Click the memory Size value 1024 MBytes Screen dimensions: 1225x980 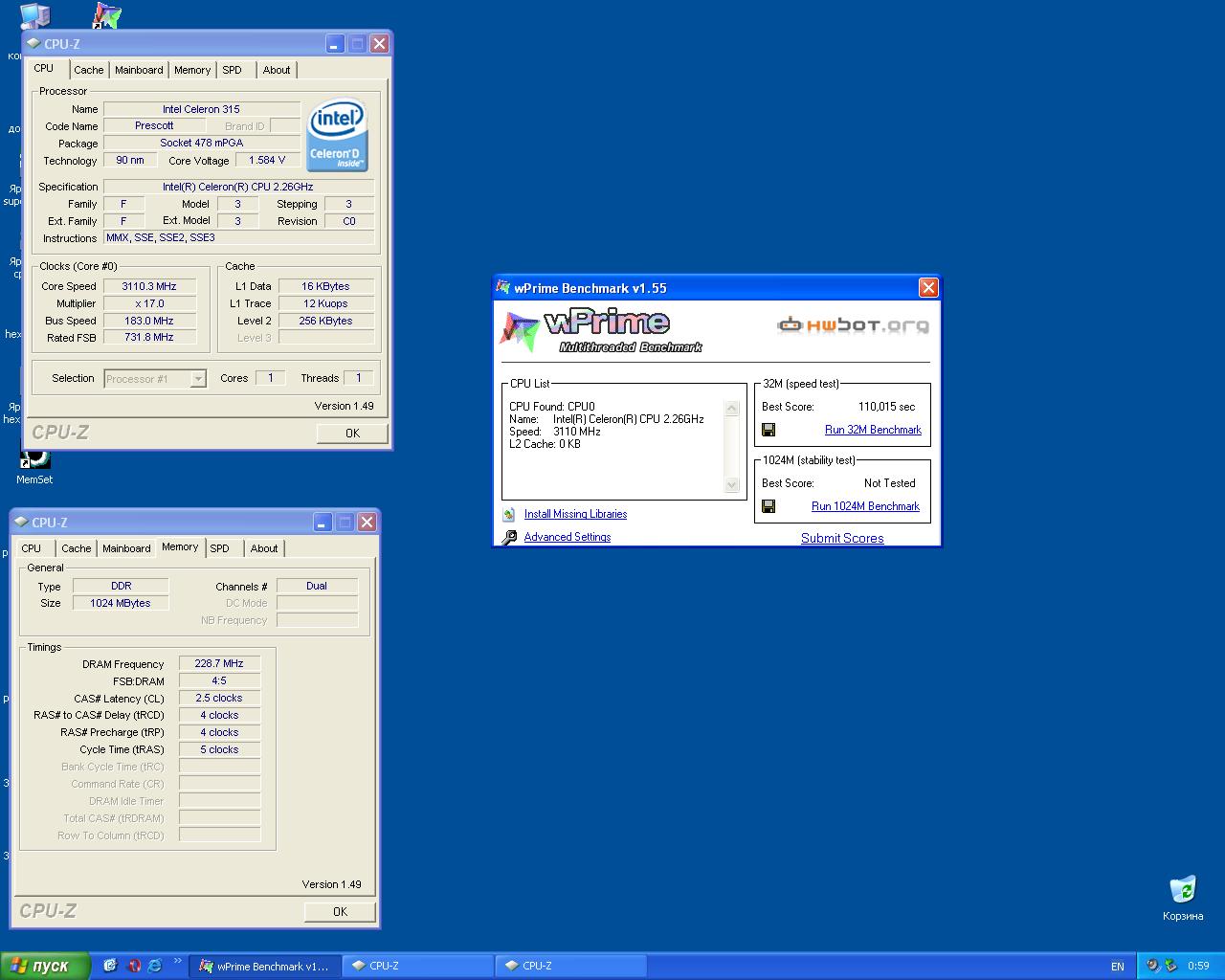point(121,603)
